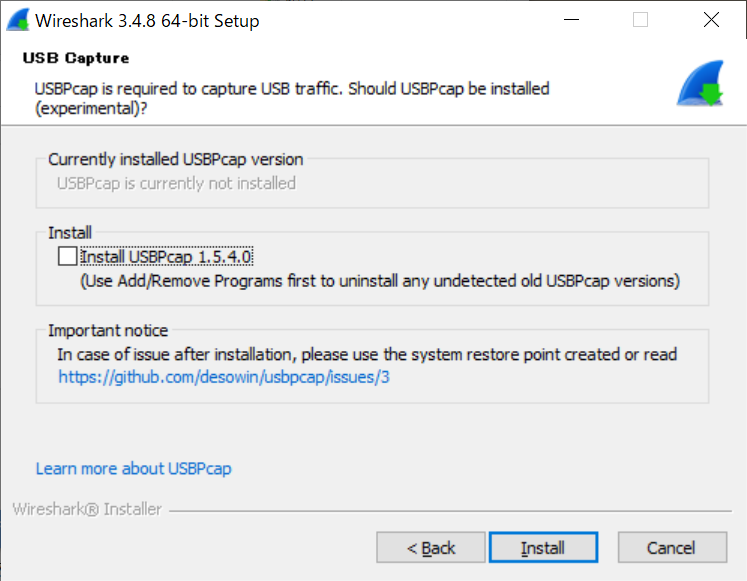Click the Add/Remove Programs hint text

click(x=380, y=281)
